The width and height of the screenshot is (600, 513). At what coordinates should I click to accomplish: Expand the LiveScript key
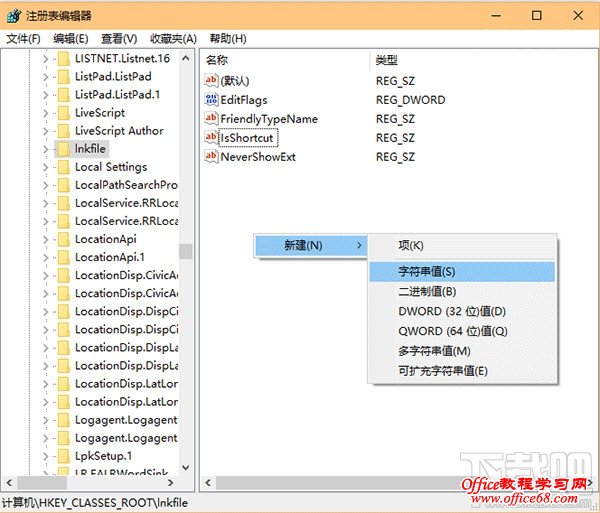click(x=46, y=113)
